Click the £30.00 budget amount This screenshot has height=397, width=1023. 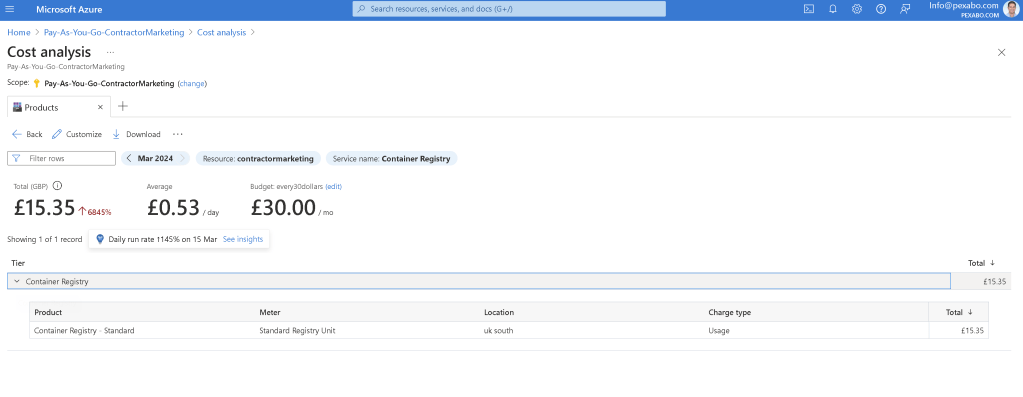tap(284, 207)
